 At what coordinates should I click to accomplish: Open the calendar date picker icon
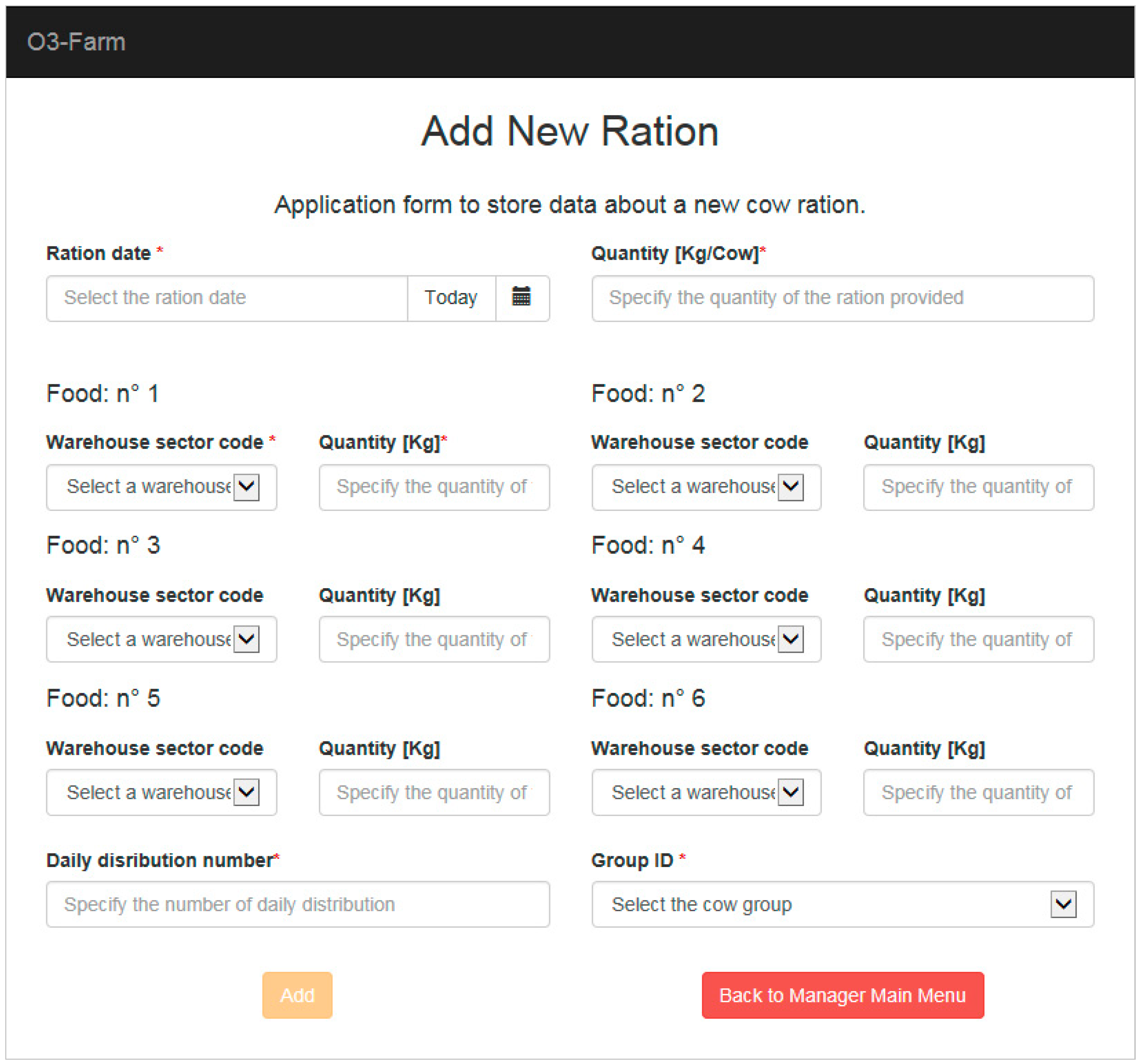pyautogui.click(x=521, y=297)
